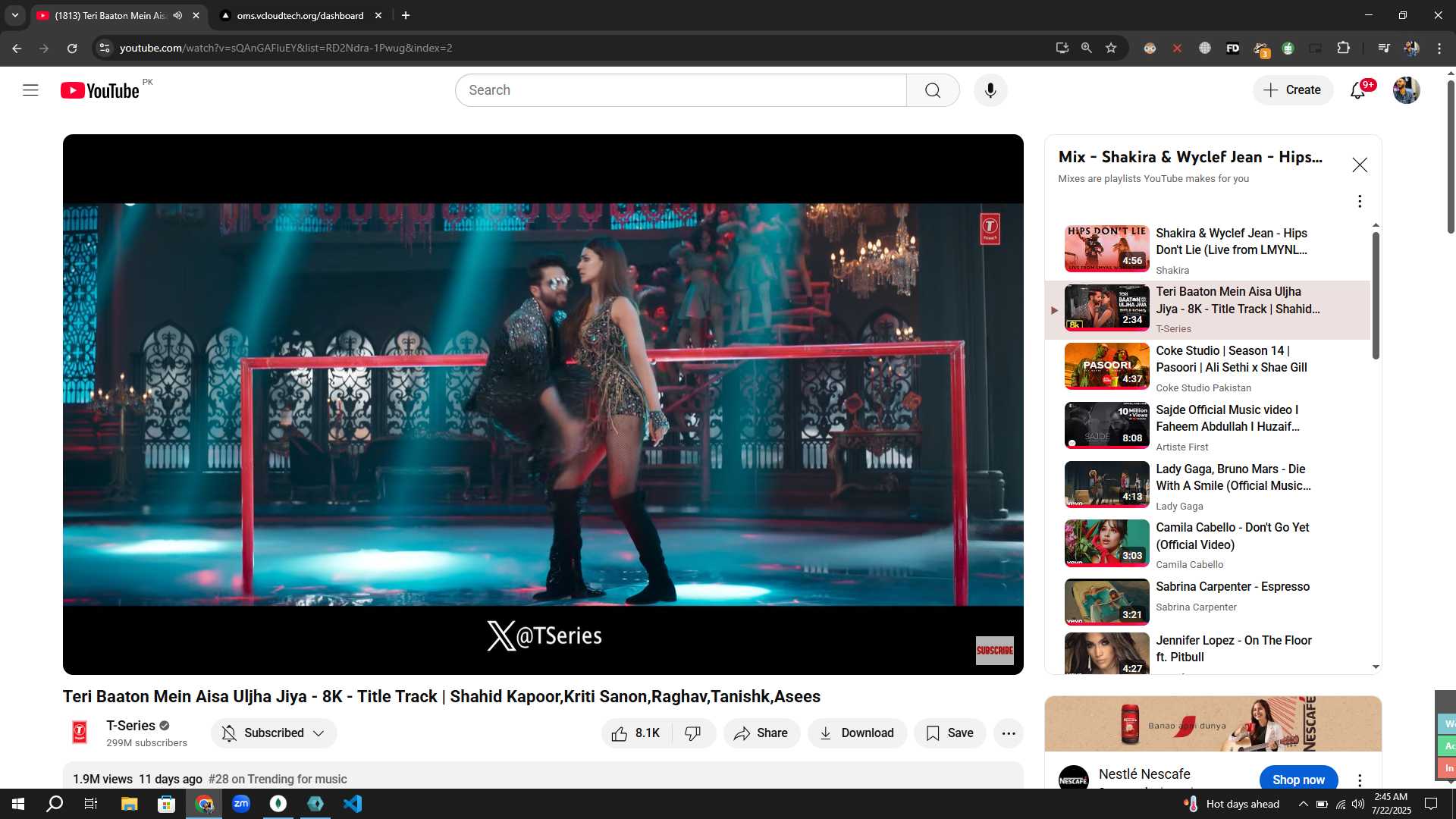1456x819 pixels.
Task: Select Sajde Official Music video entry
Action: 1207,428
